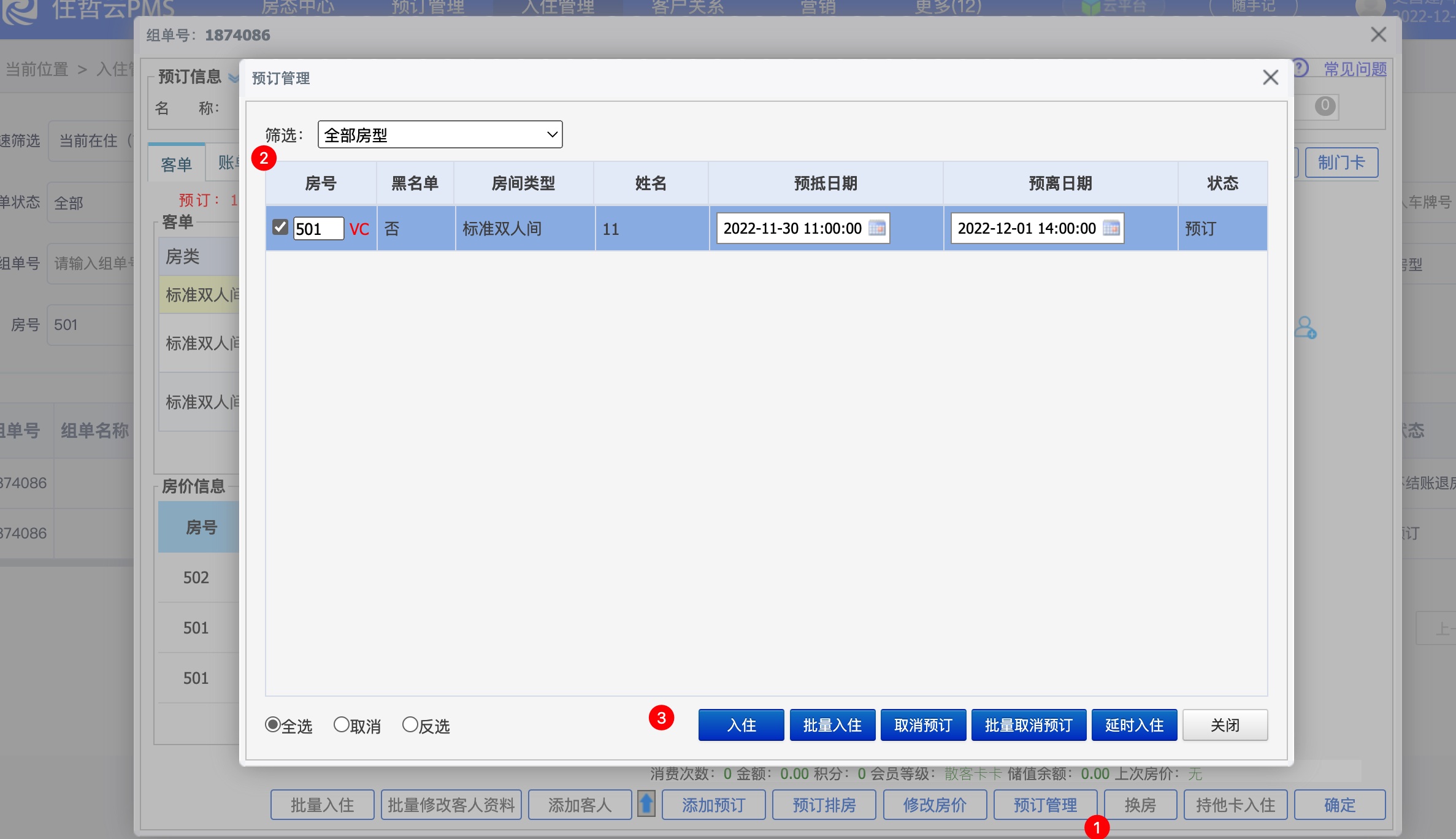Click 预订管理 button in bottom toolbar
1456x839 pixels.
[x=1045, y=805]
